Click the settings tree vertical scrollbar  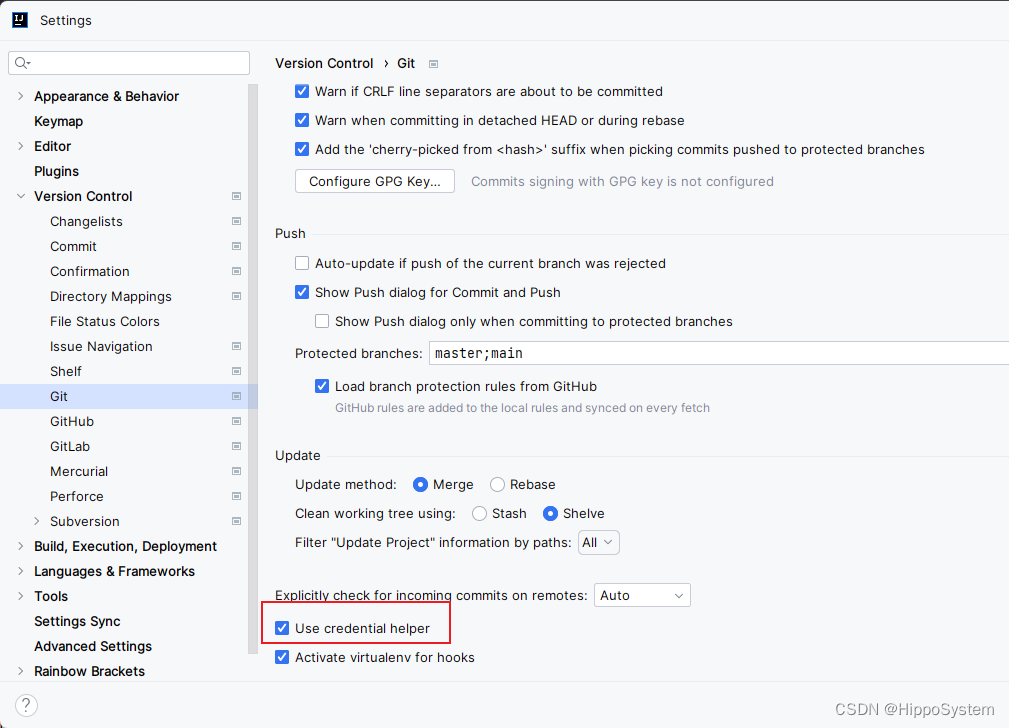coord(253,369)
